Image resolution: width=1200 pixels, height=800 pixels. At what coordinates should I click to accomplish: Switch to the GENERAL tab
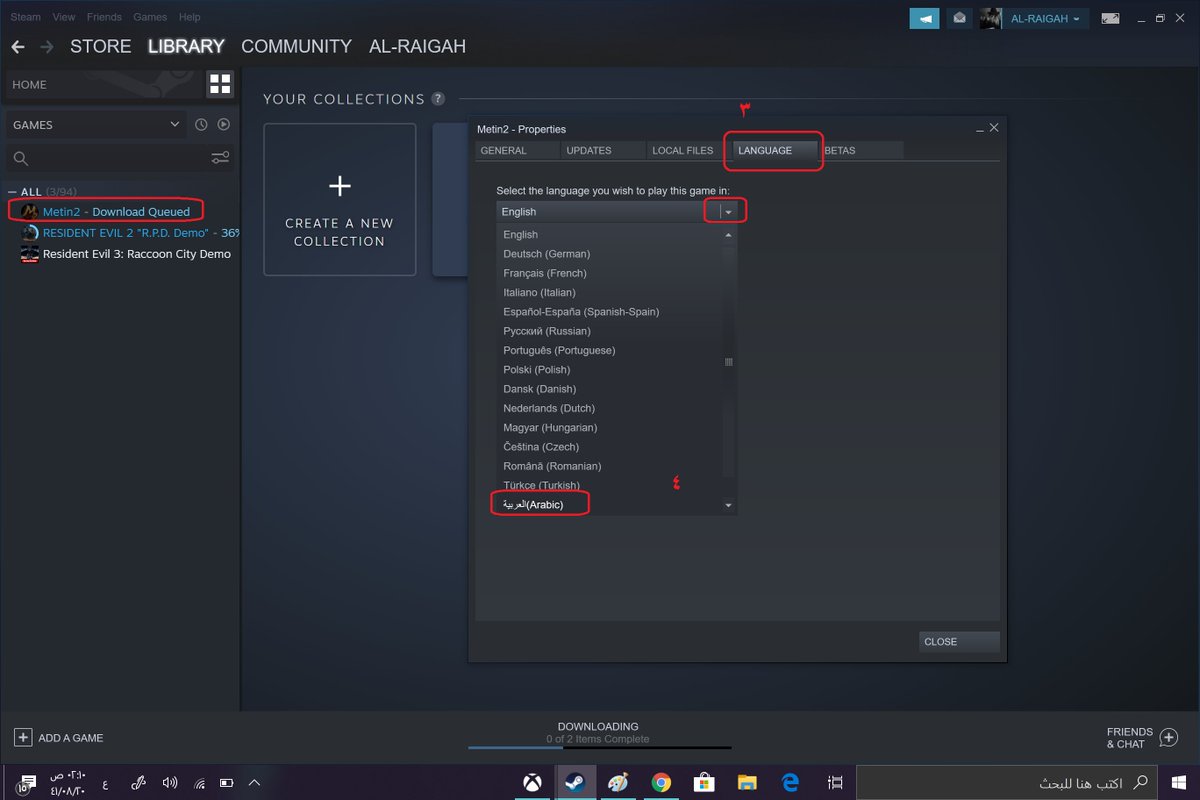tap(515, 150)
